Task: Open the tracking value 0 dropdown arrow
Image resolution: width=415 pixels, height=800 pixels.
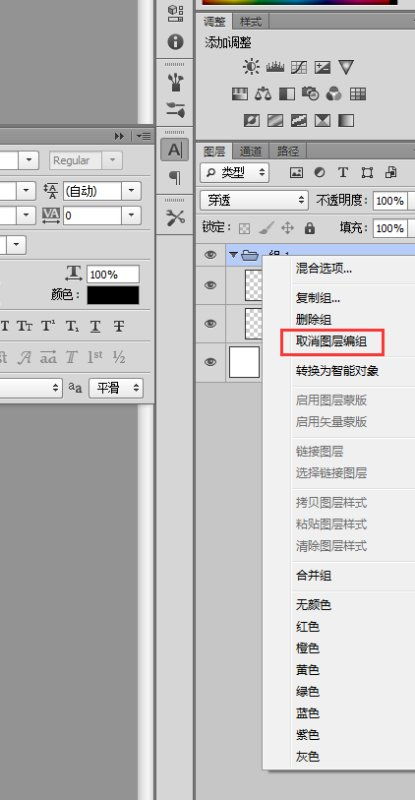Action: pyautogui.click(x=131, y=215)
